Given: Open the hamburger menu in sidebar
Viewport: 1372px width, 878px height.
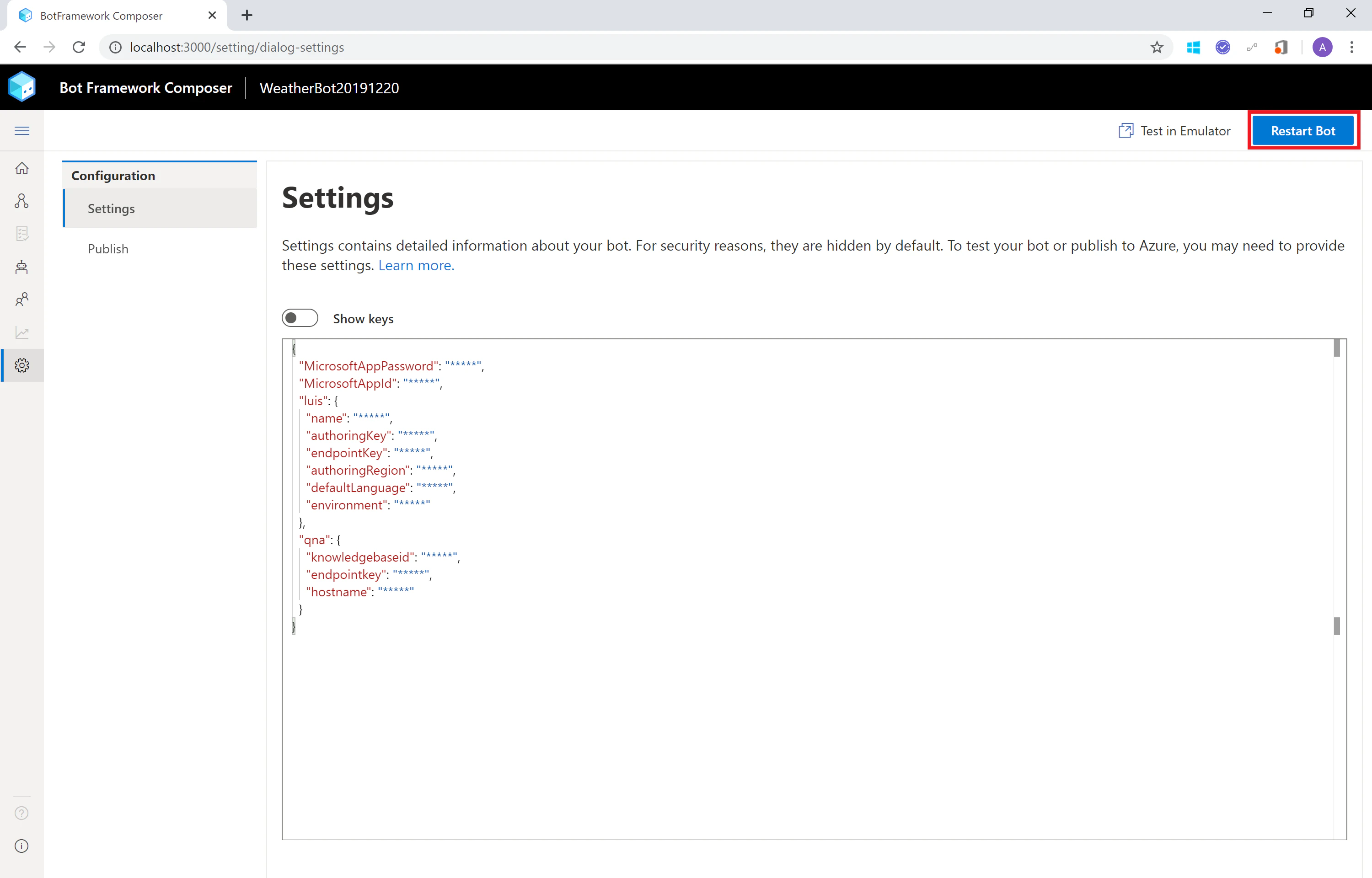Looking at the screenshot, I should [21, 131].
